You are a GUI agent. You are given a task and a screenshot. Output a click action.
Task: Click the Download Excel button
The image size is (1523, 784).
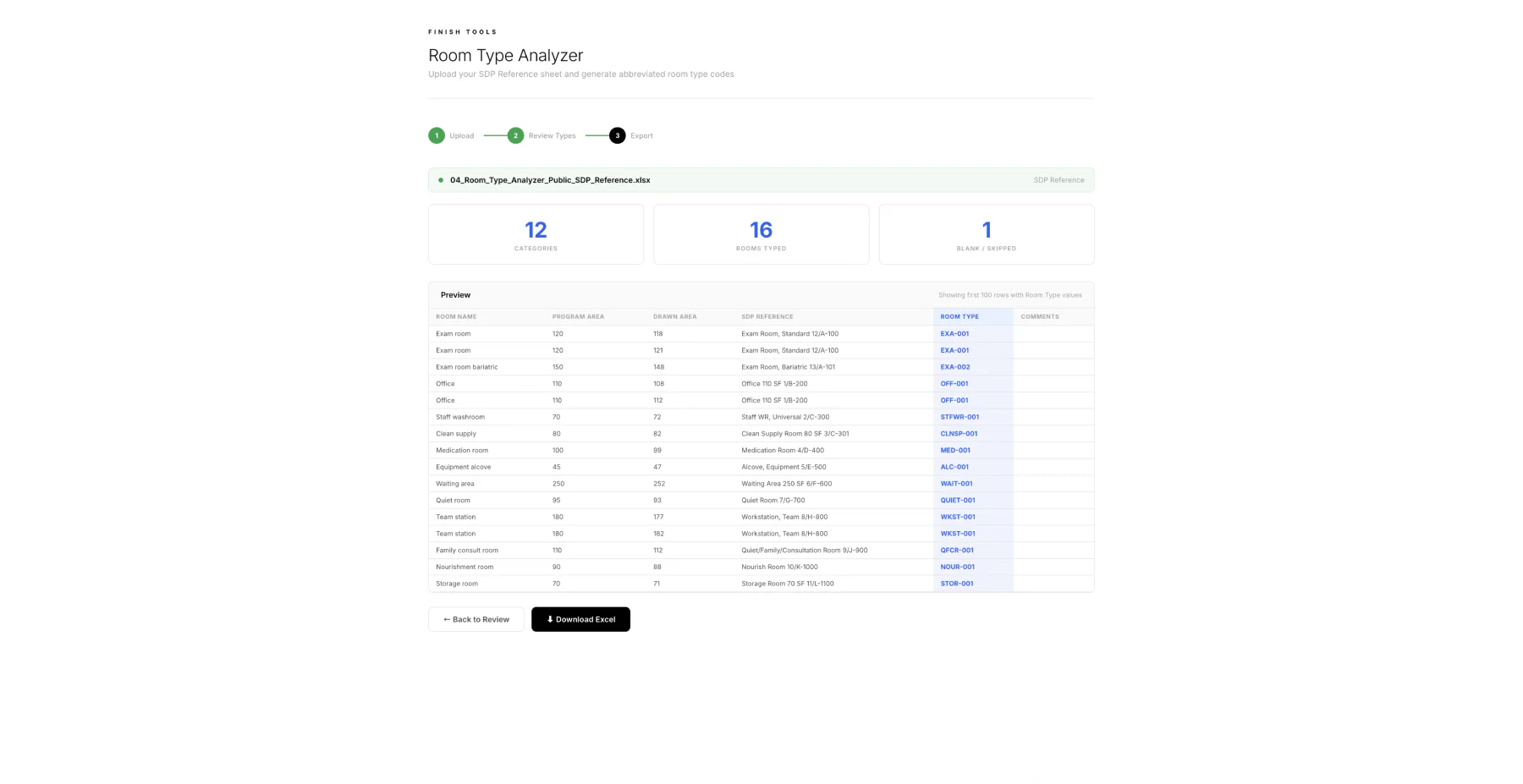(x=580, y=619)
